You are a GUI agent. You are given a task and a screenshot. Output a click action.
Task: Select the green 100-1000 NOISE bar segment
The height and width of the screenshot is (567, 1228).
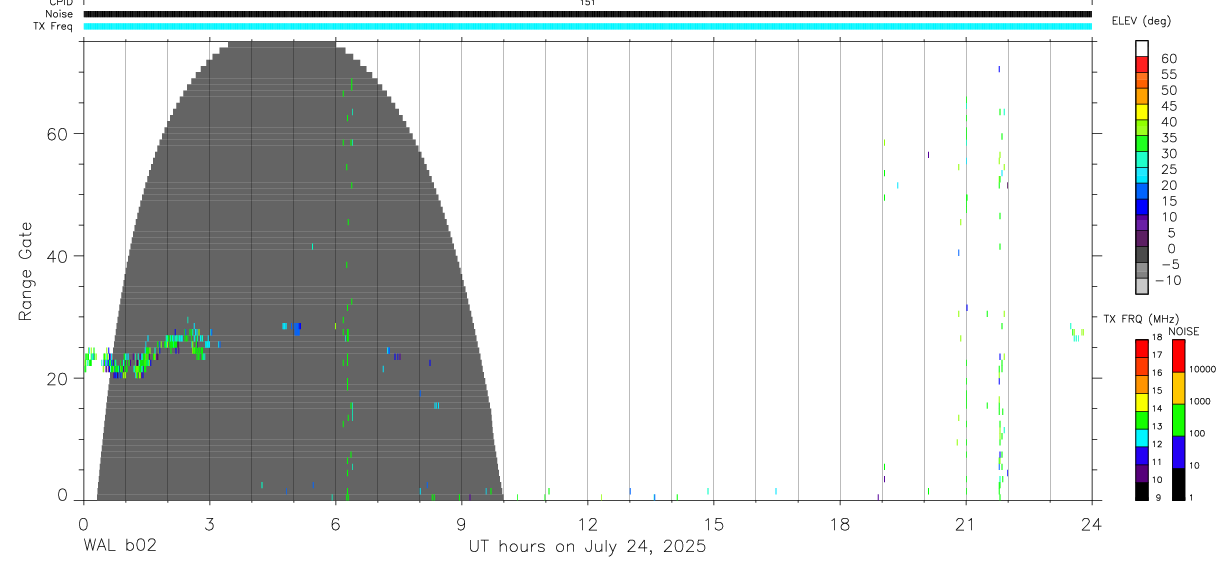(x=1178, y=420)
